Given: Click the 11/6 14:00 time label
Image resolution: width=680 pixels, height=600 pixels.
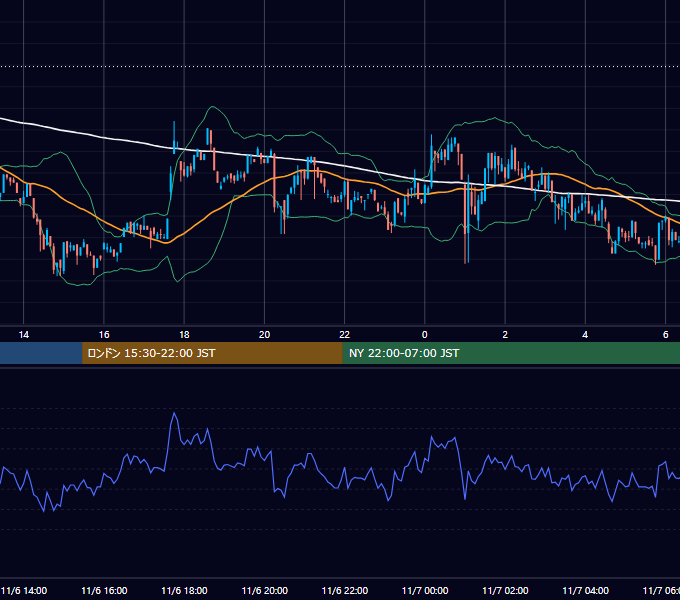Looking at the screenshot, I should [24, 591].
